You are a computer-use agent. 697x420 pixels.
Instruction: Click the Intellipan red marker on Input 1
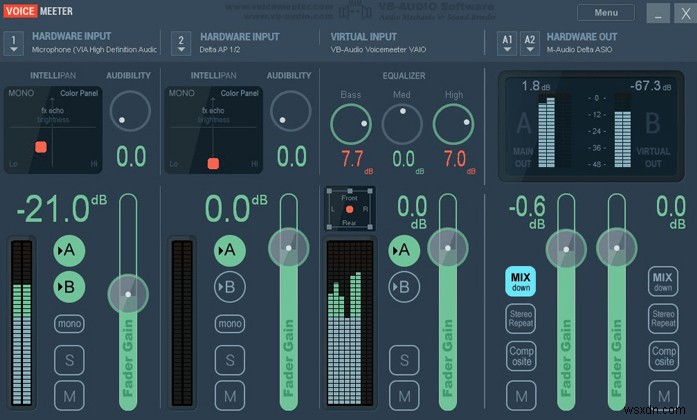point(41,147)
